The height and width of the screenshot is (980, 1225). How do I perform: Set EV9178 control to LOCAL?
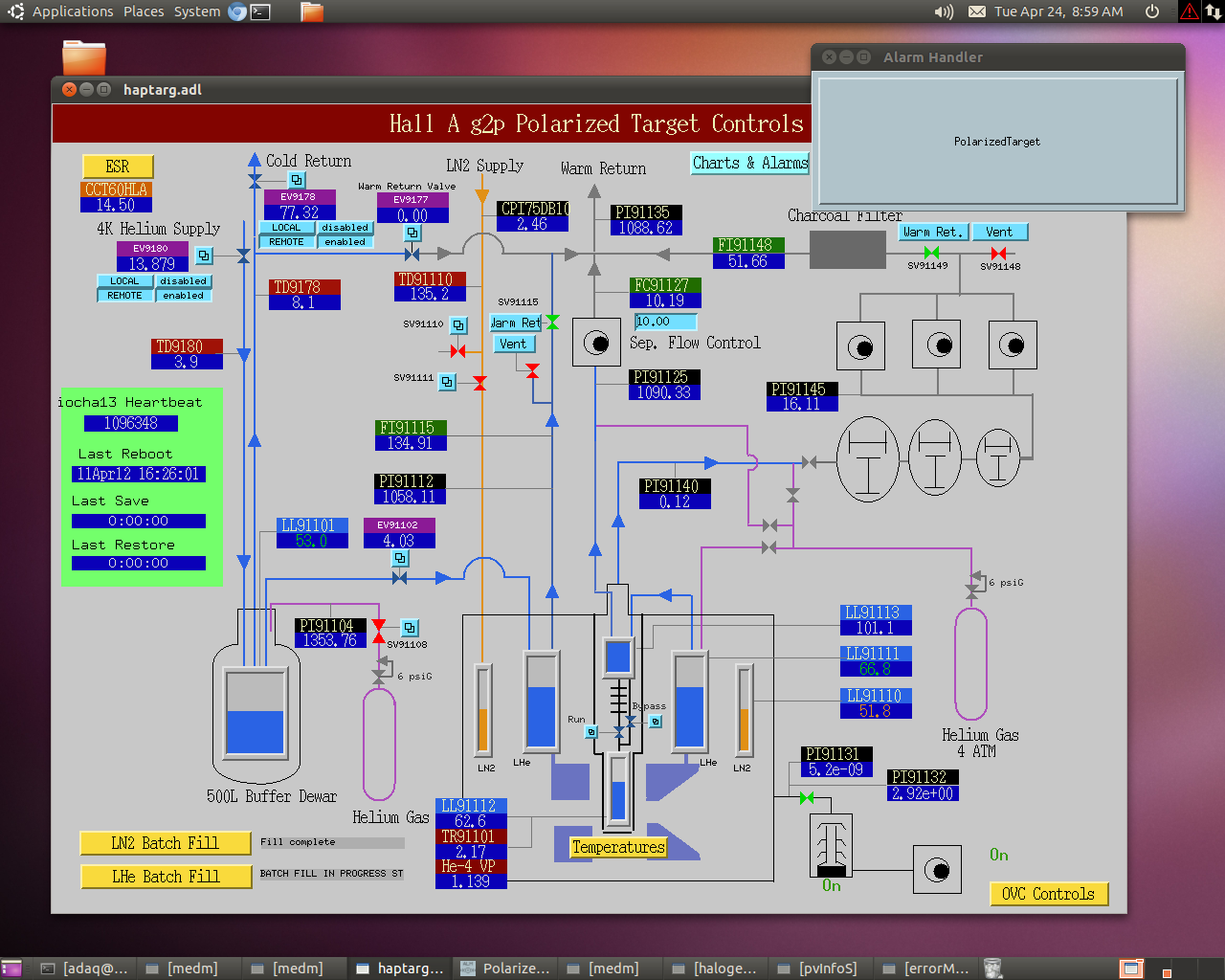(x=286, y=228)
